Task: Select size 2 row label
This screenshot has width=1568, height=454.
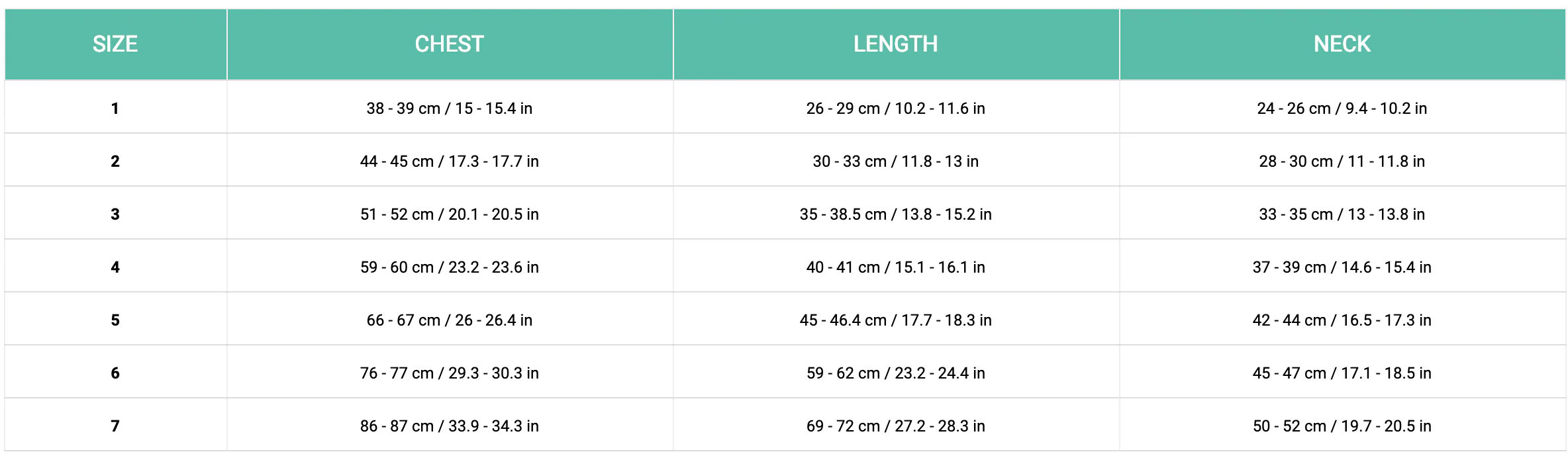Action: click(115, 161)
